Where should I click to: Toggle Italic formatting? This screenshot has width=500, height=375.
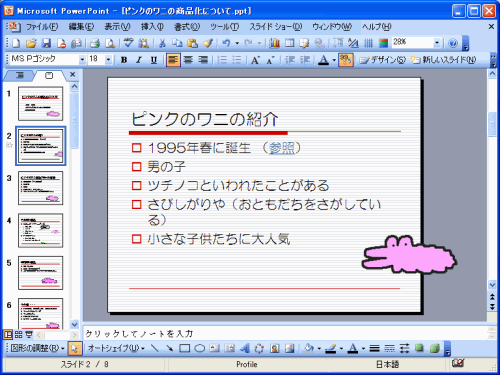point(139,60)
